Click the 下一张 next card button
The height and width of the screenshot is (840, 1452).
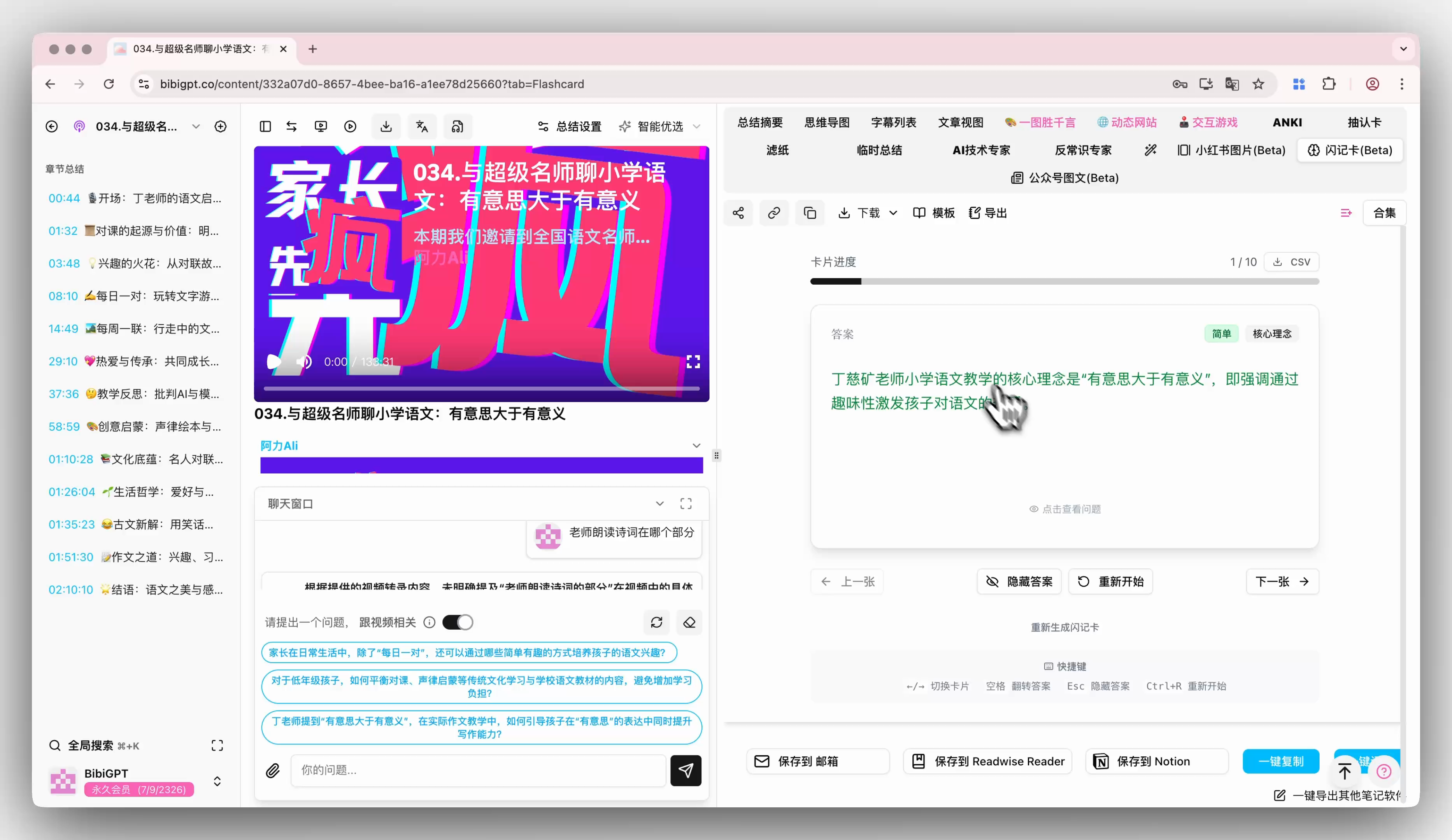[1282, 581]
